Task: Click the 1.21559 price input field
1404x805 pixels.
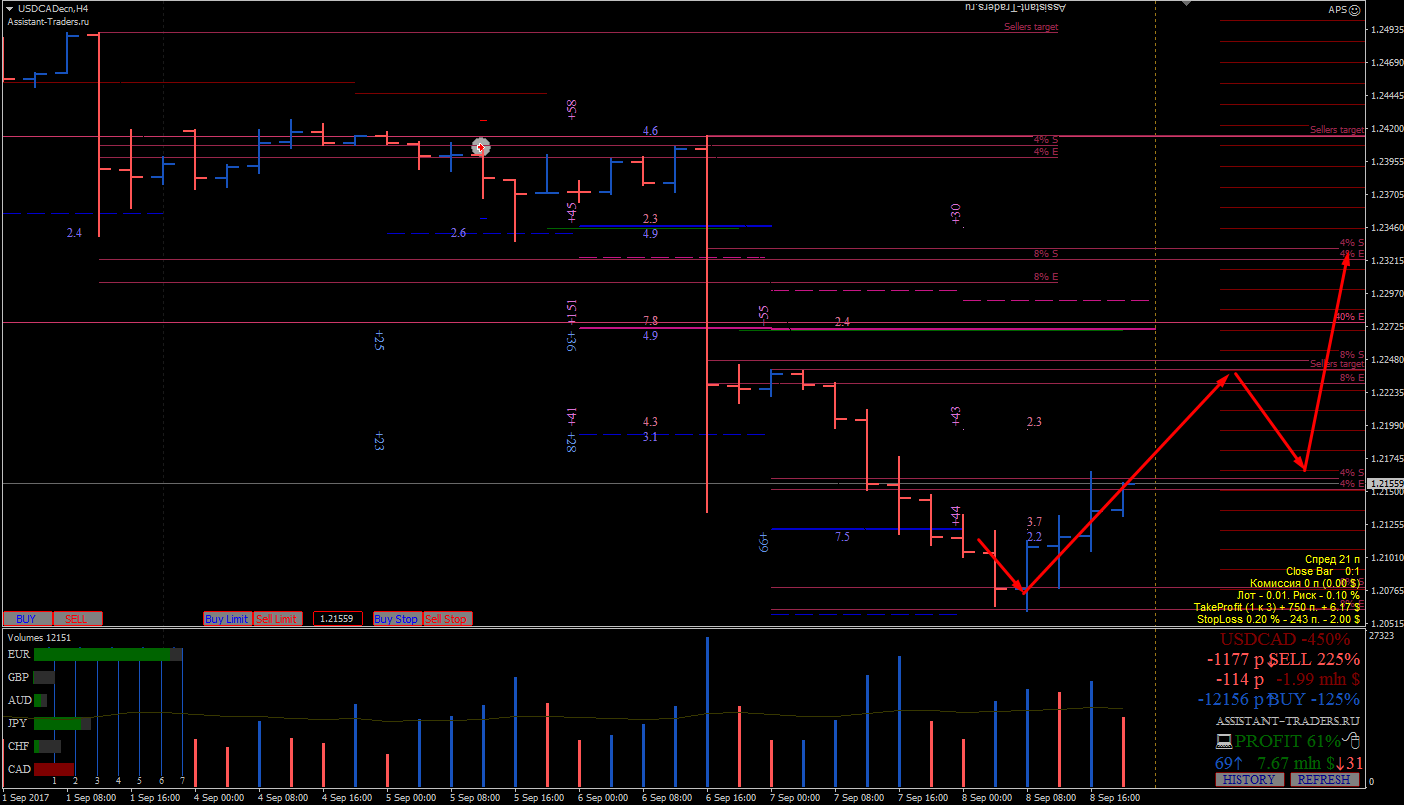Action: [337, 619]
